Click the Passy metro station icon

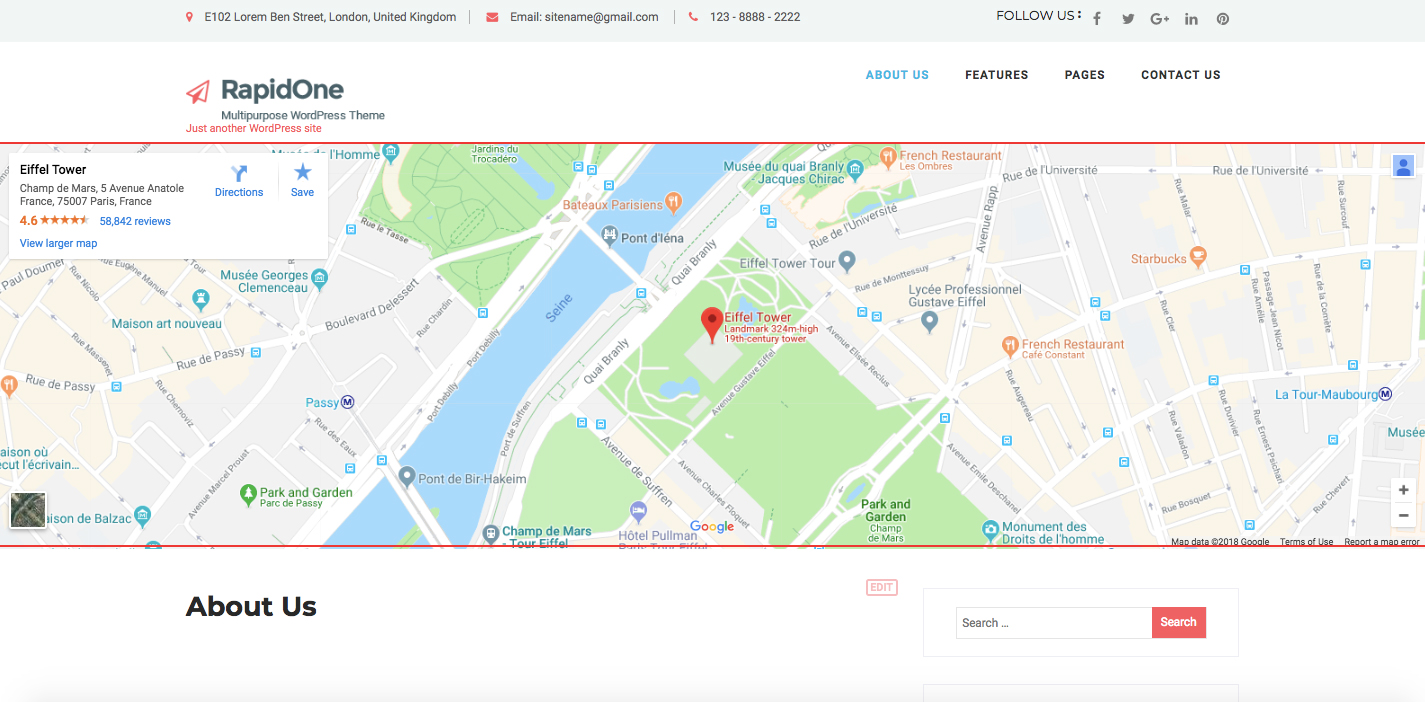(x=348, y=403)
